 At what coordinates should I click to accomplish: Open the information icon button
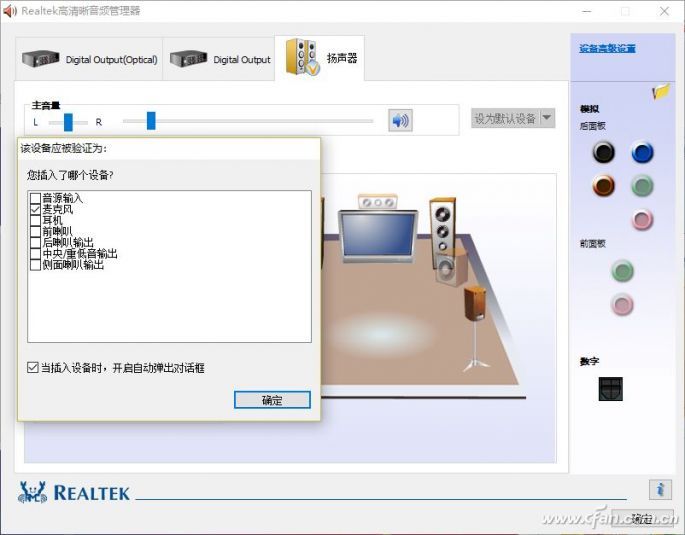pyautogui.click(x=660, y=489)
